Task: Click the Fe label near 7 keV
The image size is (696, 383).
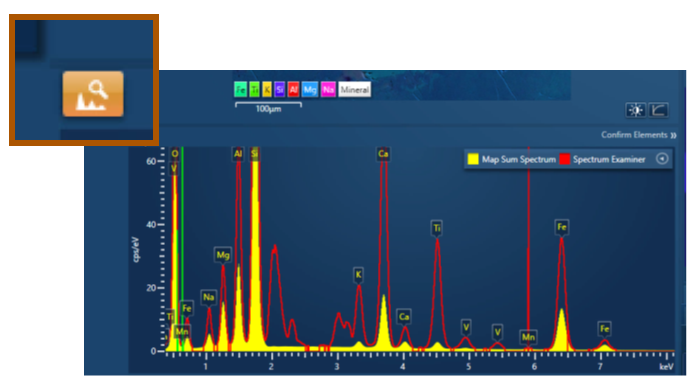Action: [605, 328]
